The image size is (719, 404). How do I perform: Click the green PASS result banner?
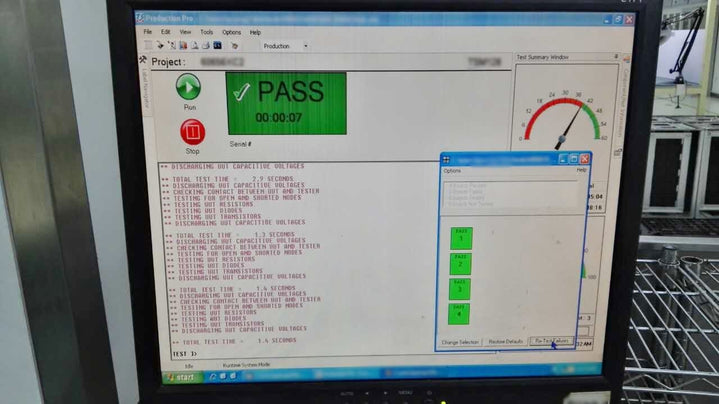286,104
